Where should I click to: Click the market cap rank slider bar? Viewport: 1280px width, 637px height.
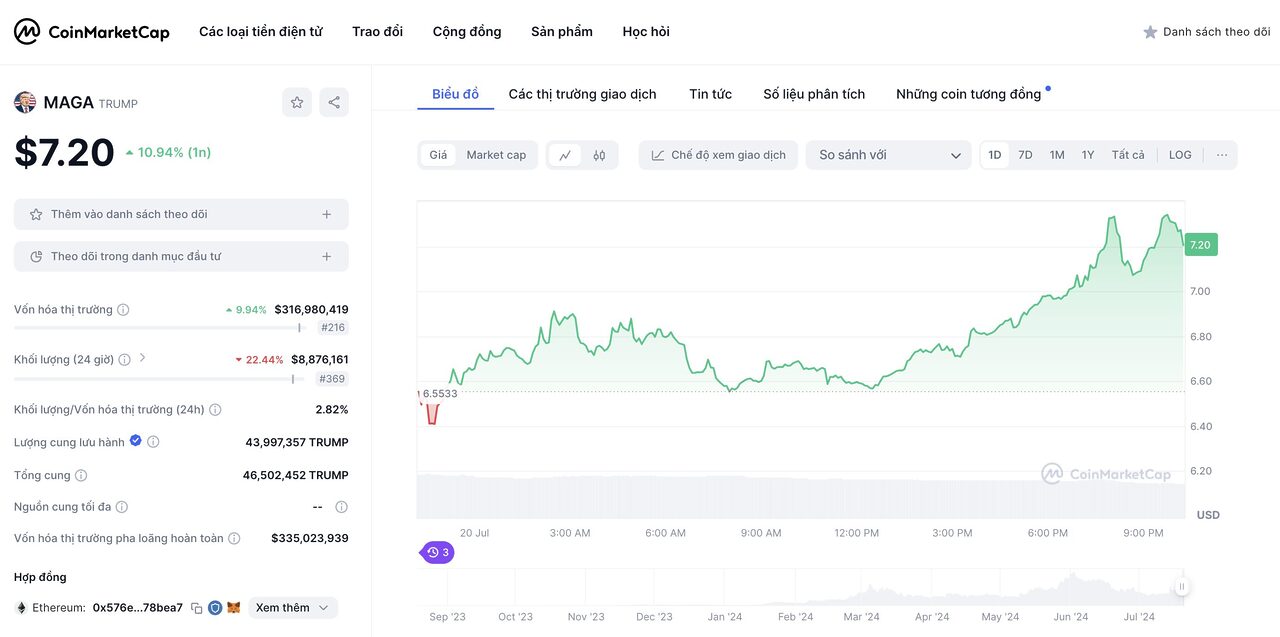157,327
